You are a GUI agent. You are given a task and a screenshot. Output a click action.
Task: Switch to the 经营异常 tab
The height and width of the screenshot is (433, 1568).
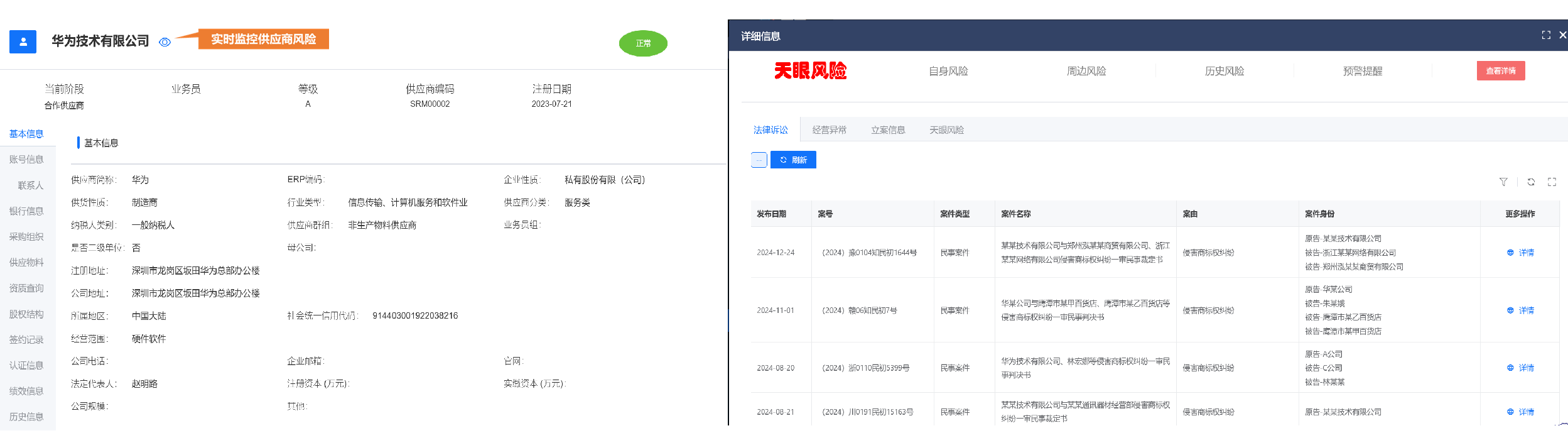830,130
